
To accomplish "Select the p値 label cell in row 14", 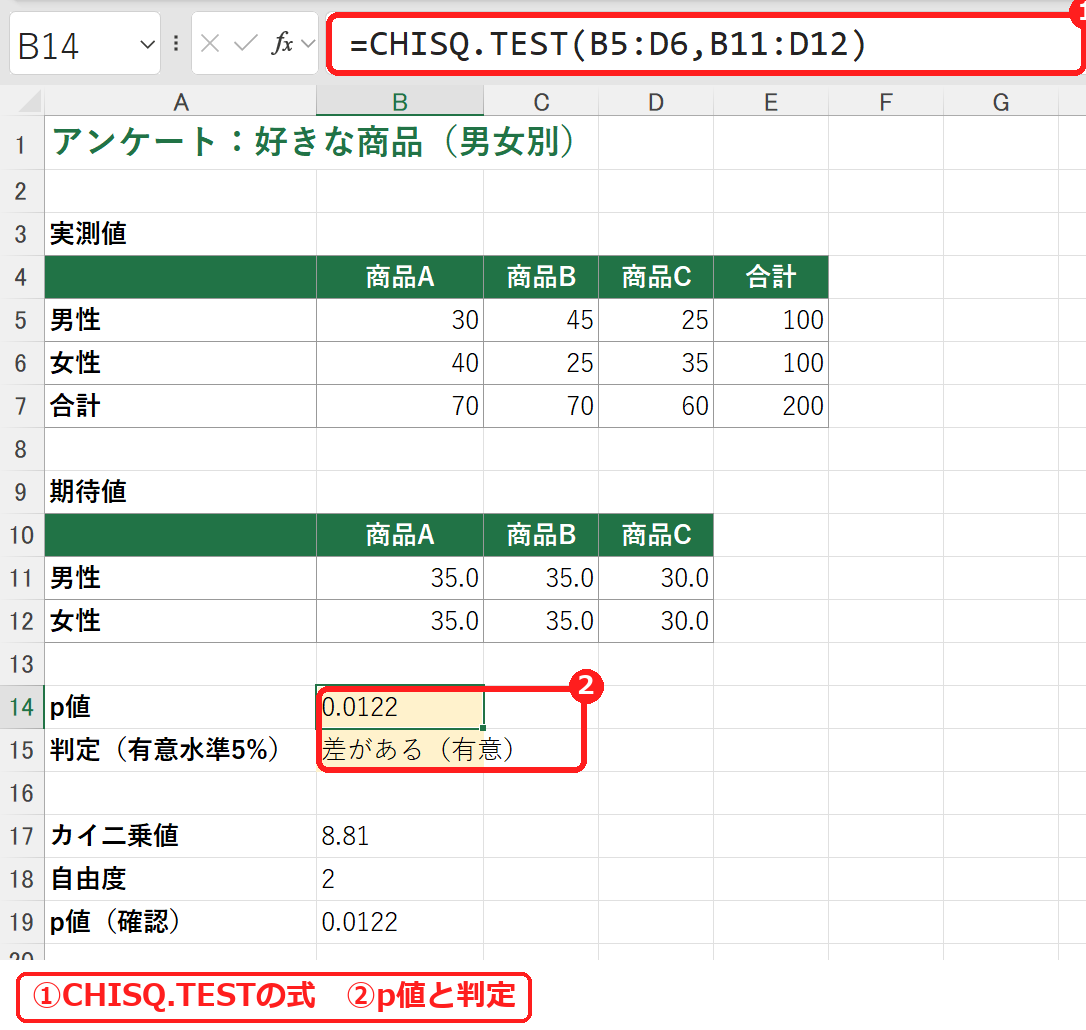I will pyautogui.click(x=181, y=707).
